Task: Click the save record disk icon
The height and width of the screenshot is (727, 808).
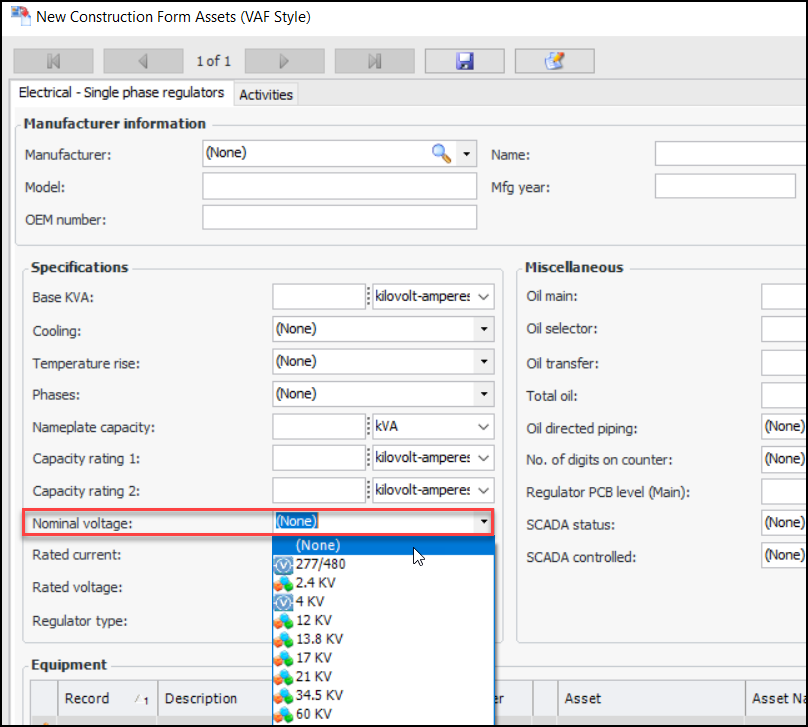Action: coord(464,61)
